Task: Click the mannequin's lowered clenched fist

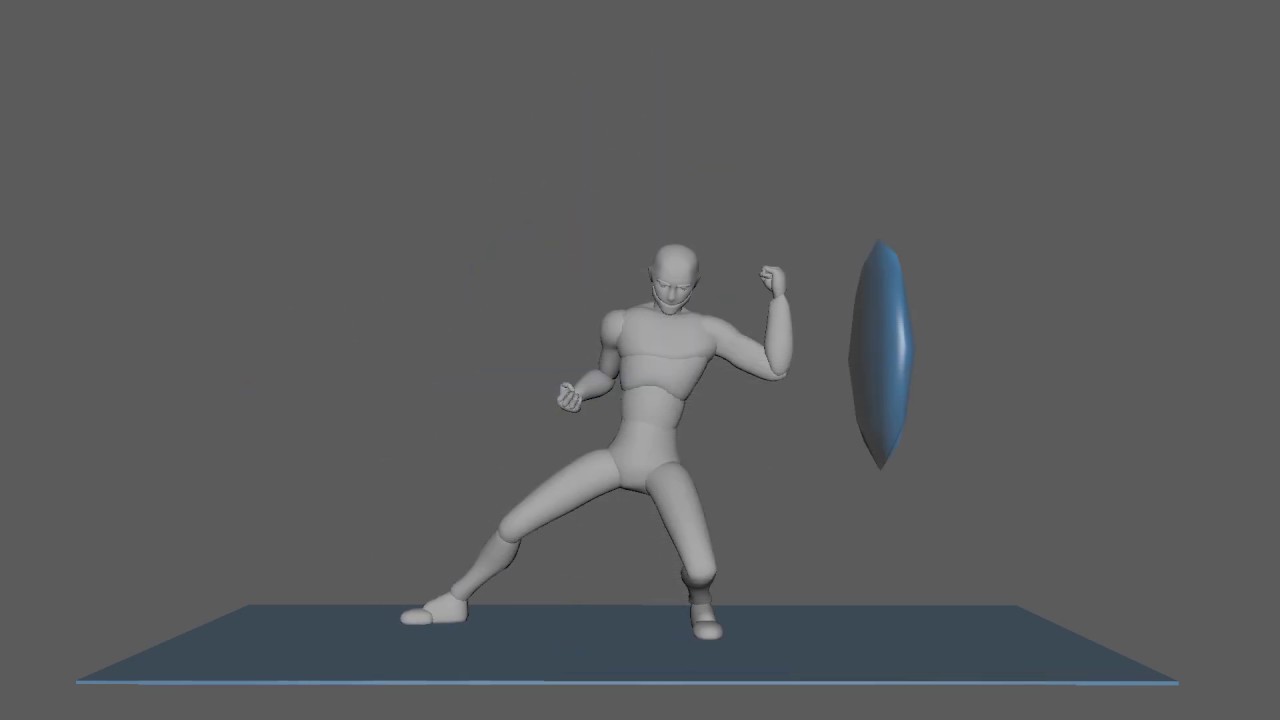Action: click(569, 397)
